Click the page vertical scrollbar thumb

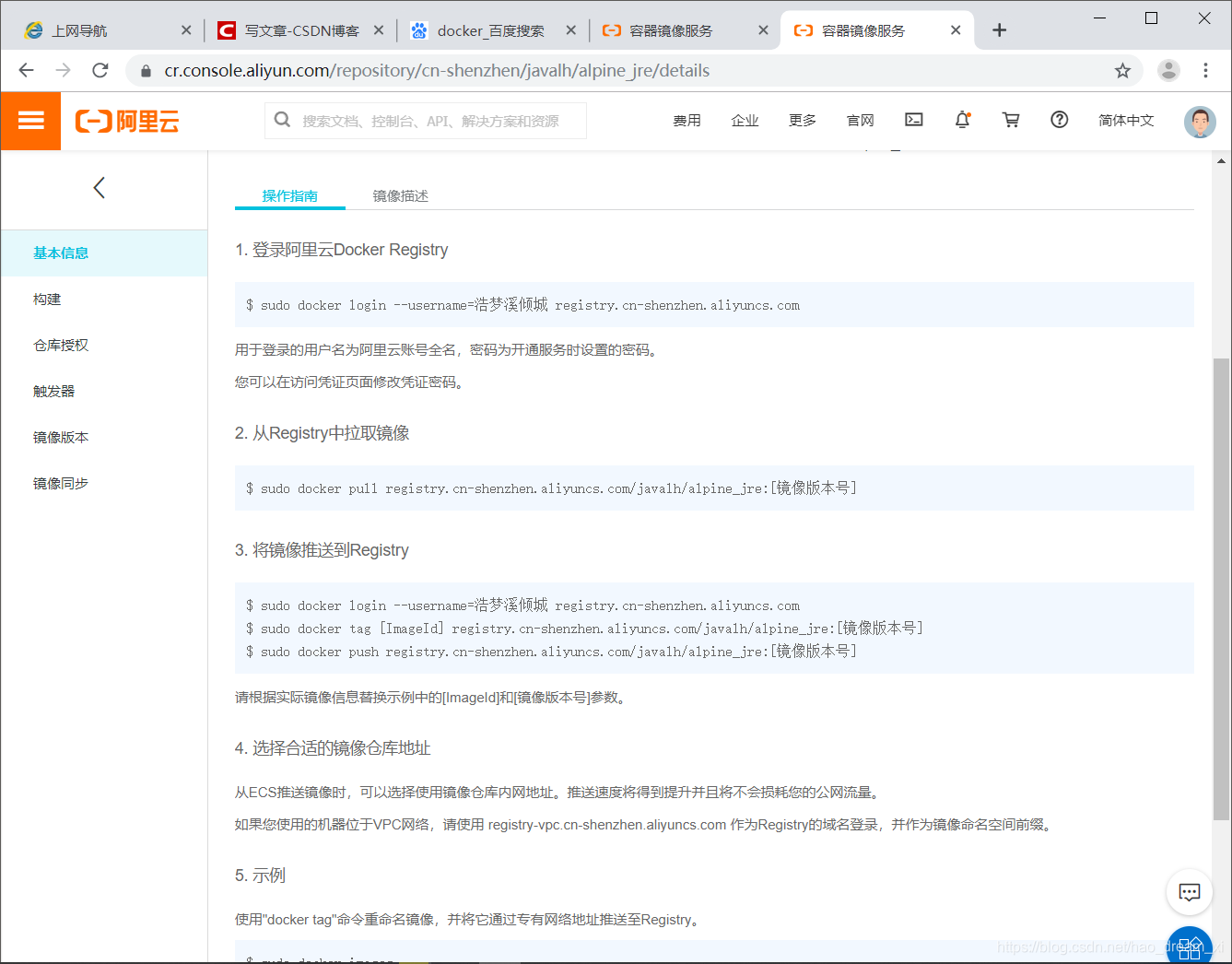coord(1221,590)
